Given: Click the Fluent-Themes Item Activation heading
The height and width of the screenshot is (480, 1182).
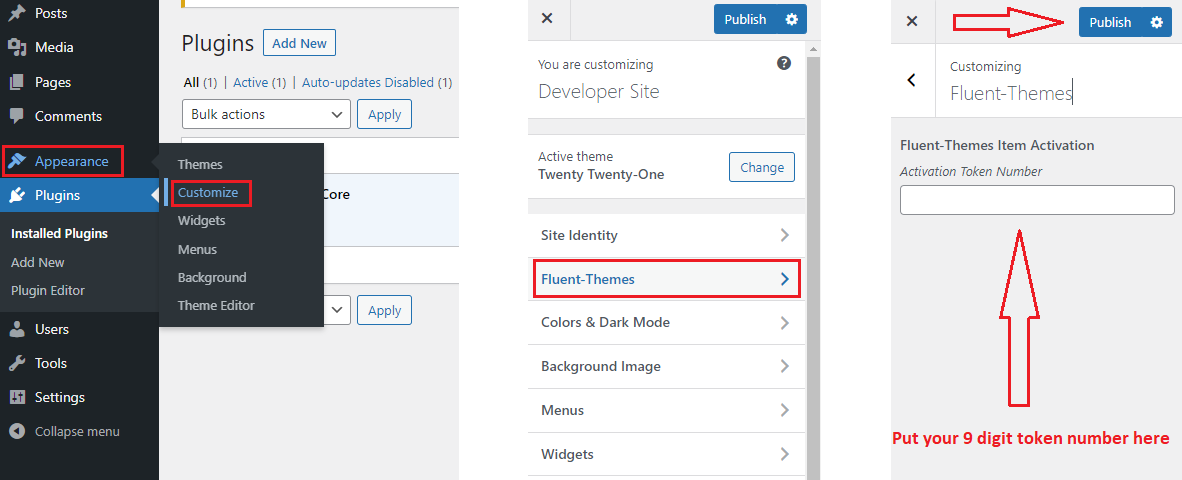Looking at the screenshot, I should tap(997, 145).
